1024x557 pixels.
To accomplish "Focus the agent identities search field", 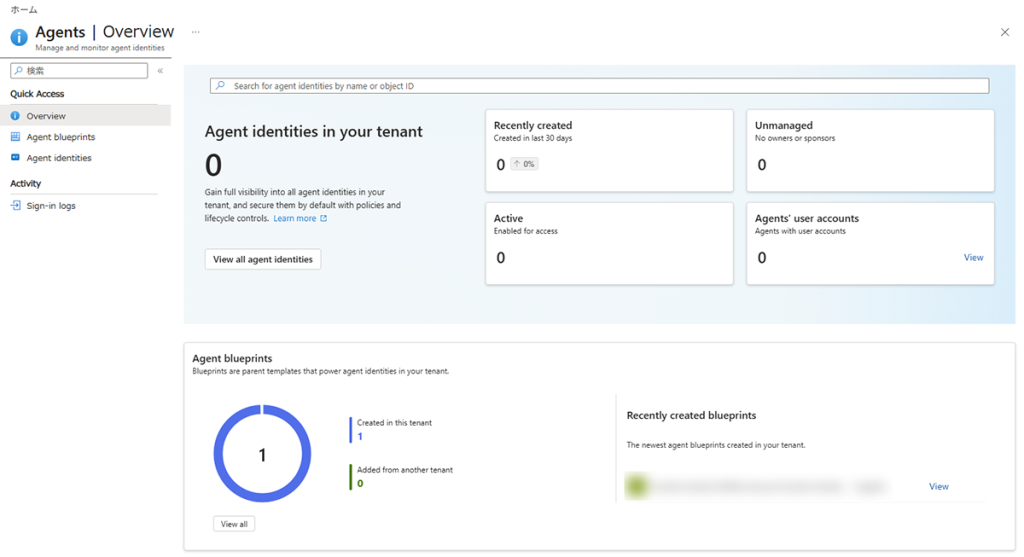I will pyautogui.click(x=599, y=86).
